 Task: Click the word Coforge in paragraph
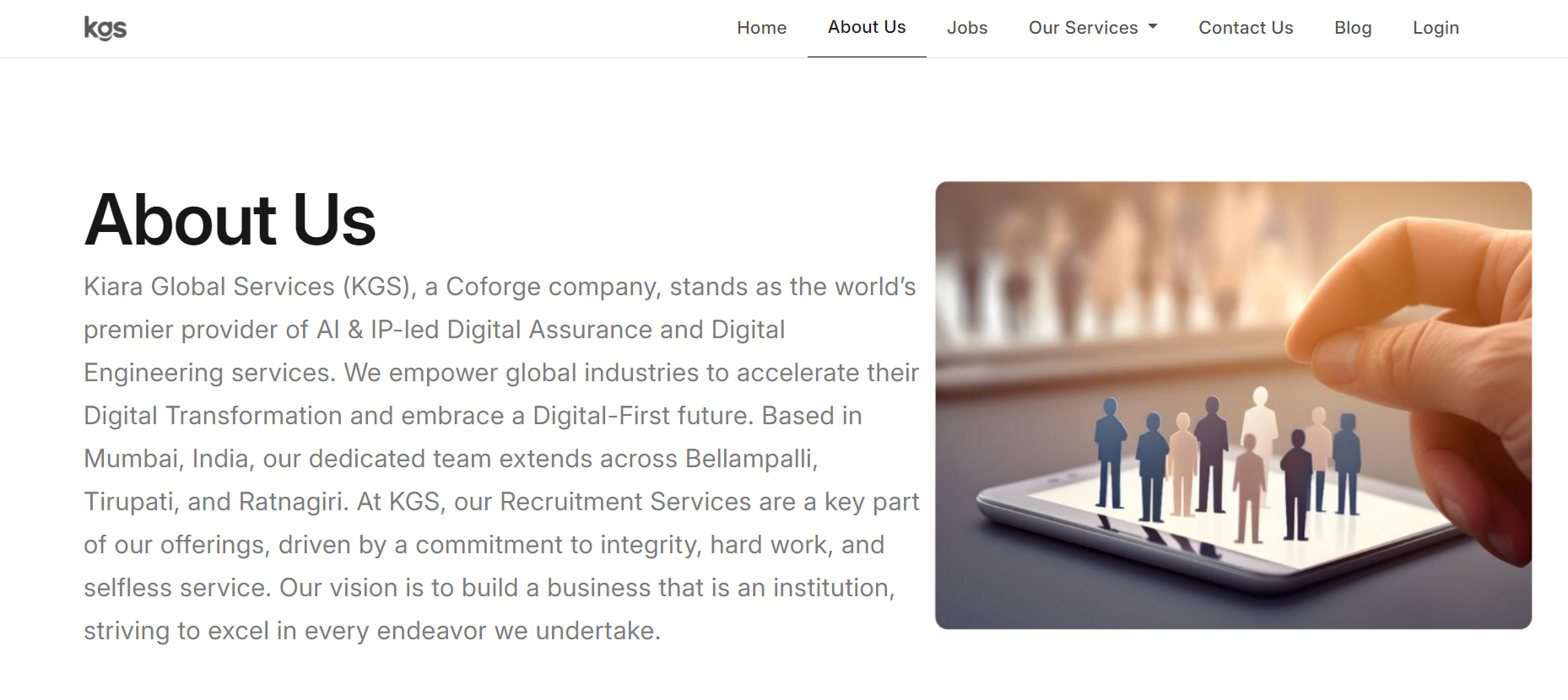click(x=493, y=287)
